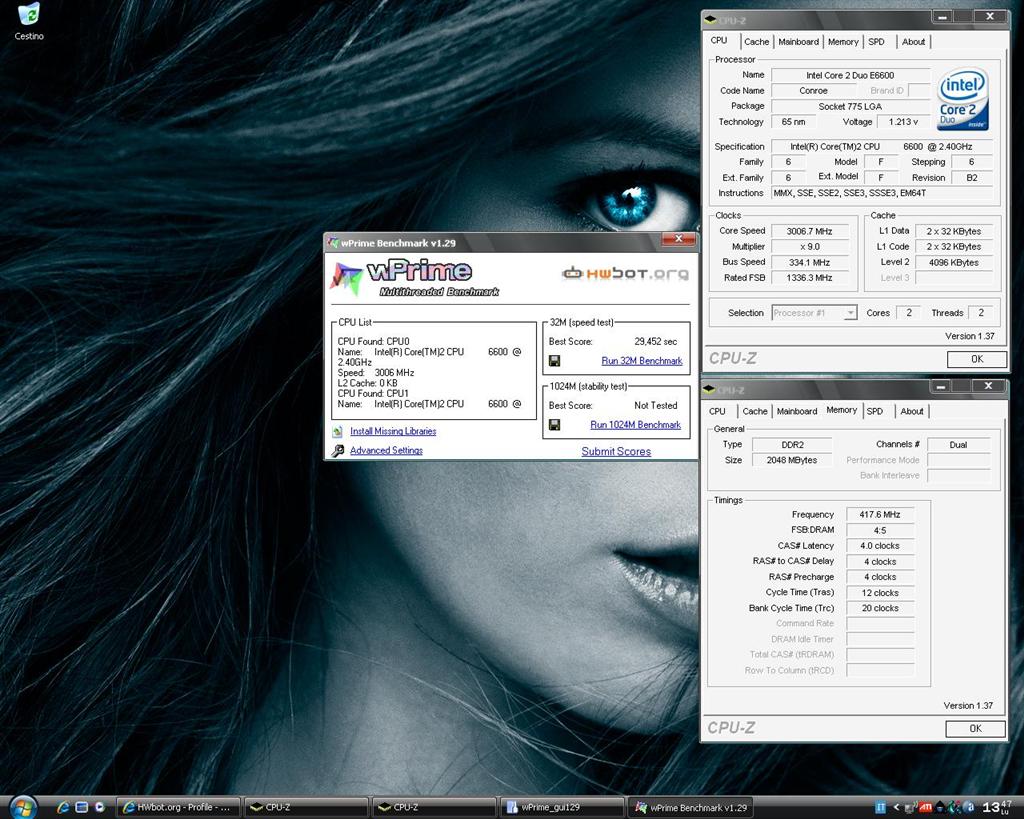Viewport: 1024px width, 819px height.
Task: Click the Core Speed 3006.7 MHz field
Action: point(810,231)
